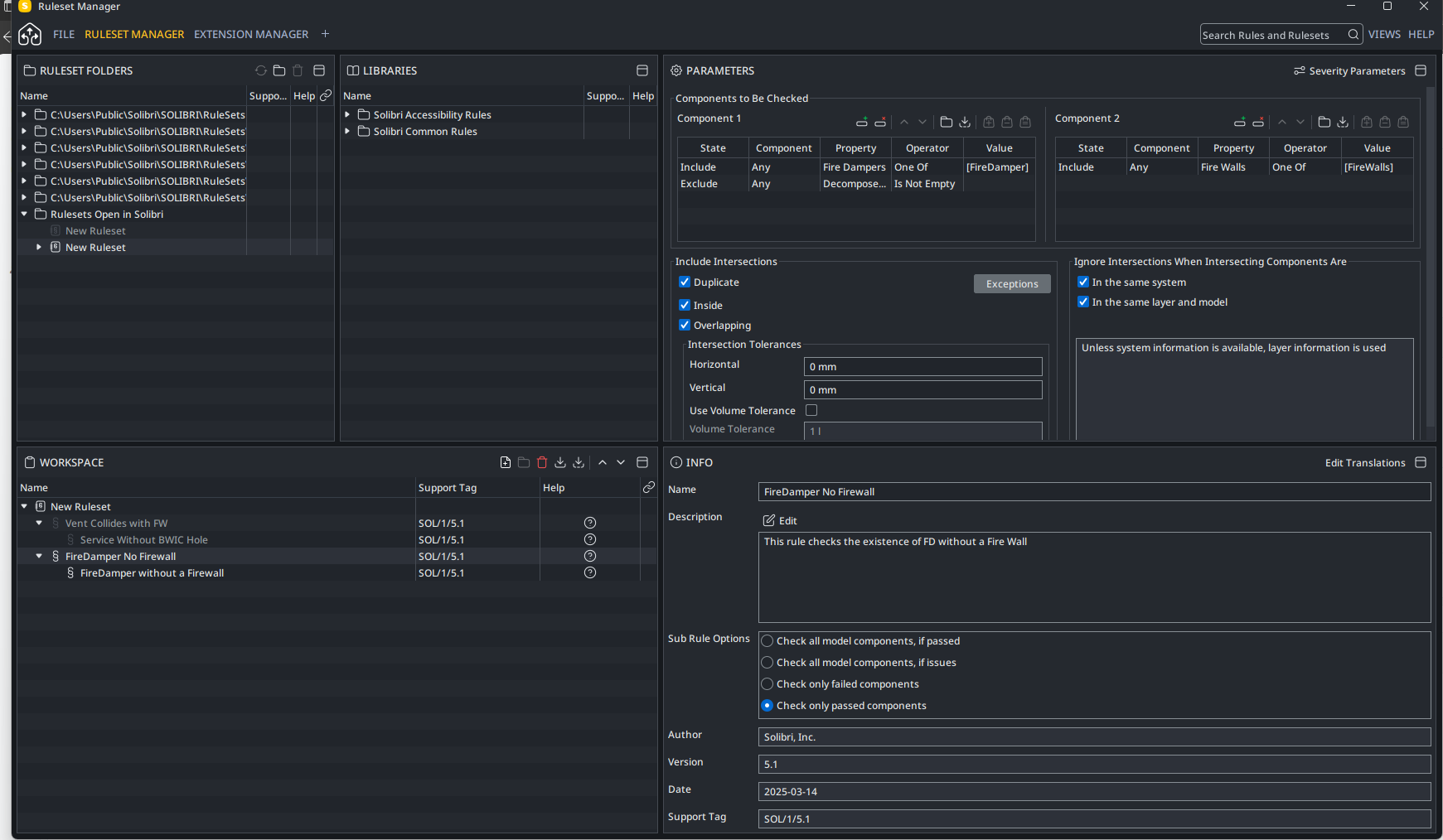Click the first save icon in Workspace toolbar
This screenshot has height=840, width=1443.
[560, 462]
